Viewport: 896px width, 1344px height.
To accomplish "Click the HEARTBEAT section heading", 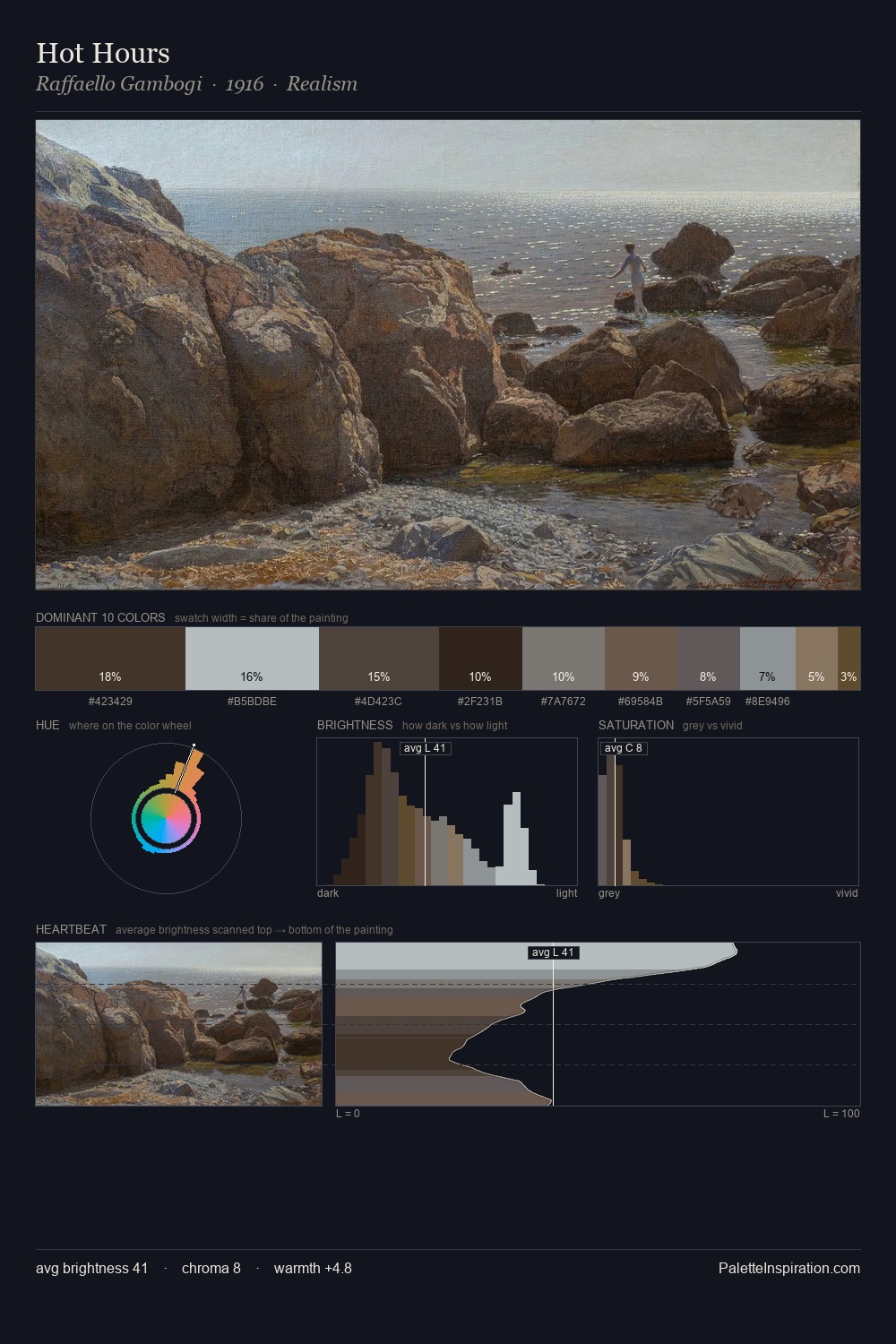I will pyautogui.click(x=71, y=930).
